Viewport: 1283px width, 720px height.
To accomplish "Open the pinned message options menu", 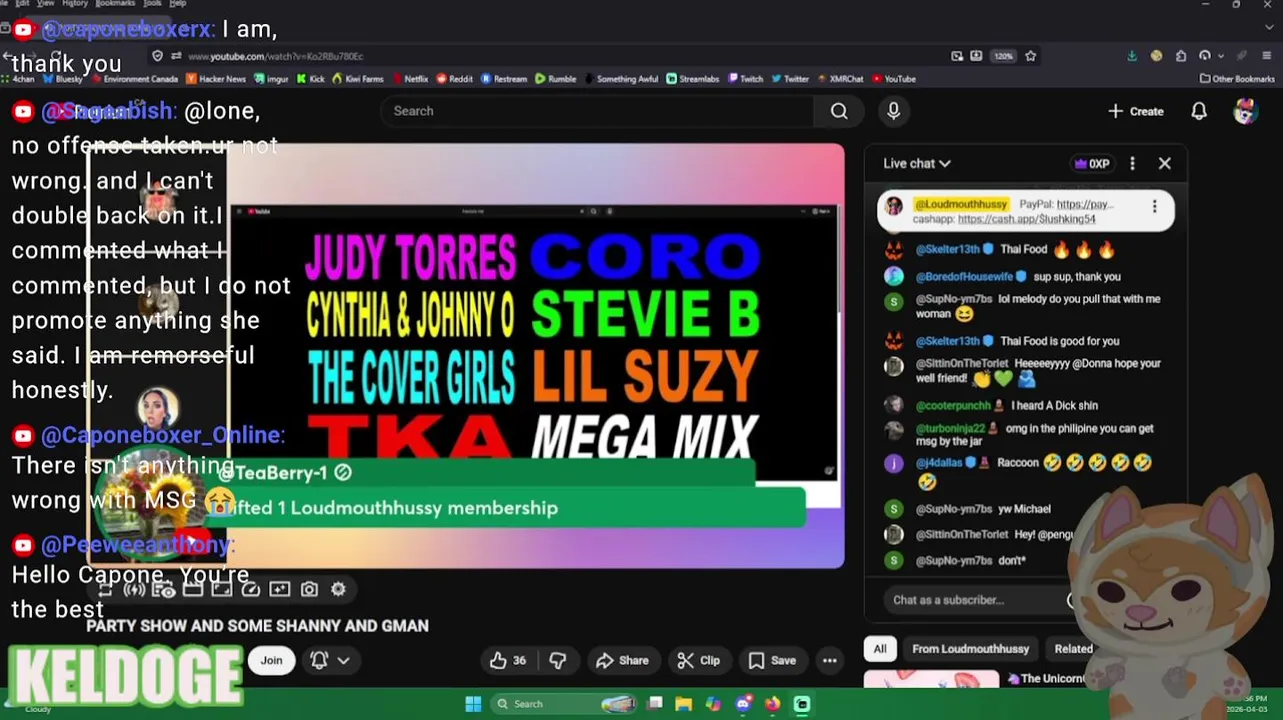I will 1154,207.
